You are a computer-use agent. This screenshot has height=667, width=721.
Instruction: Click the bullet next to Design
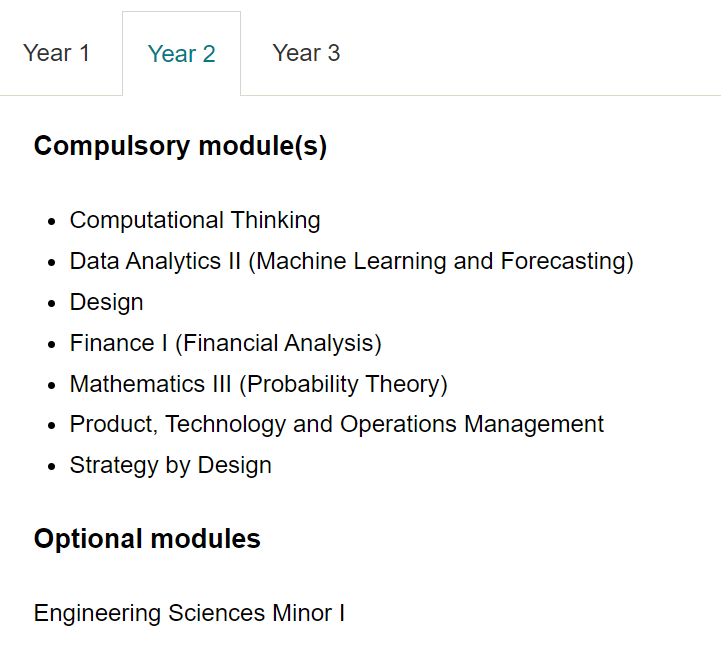pos(52,304)
